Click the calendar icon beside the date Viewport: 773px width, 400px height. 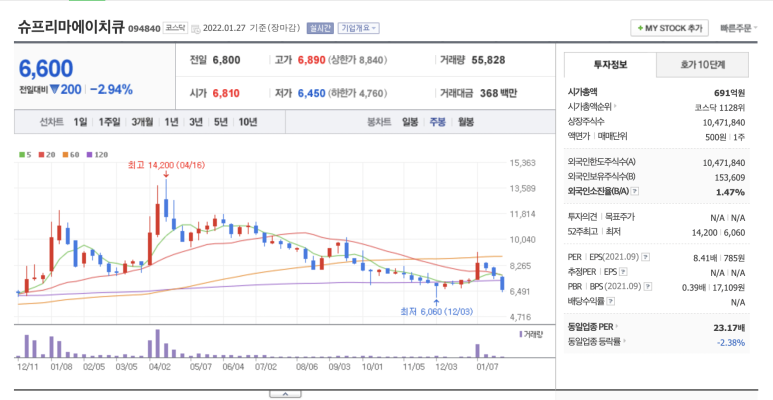pyautogui.click(x=196, y=28)
